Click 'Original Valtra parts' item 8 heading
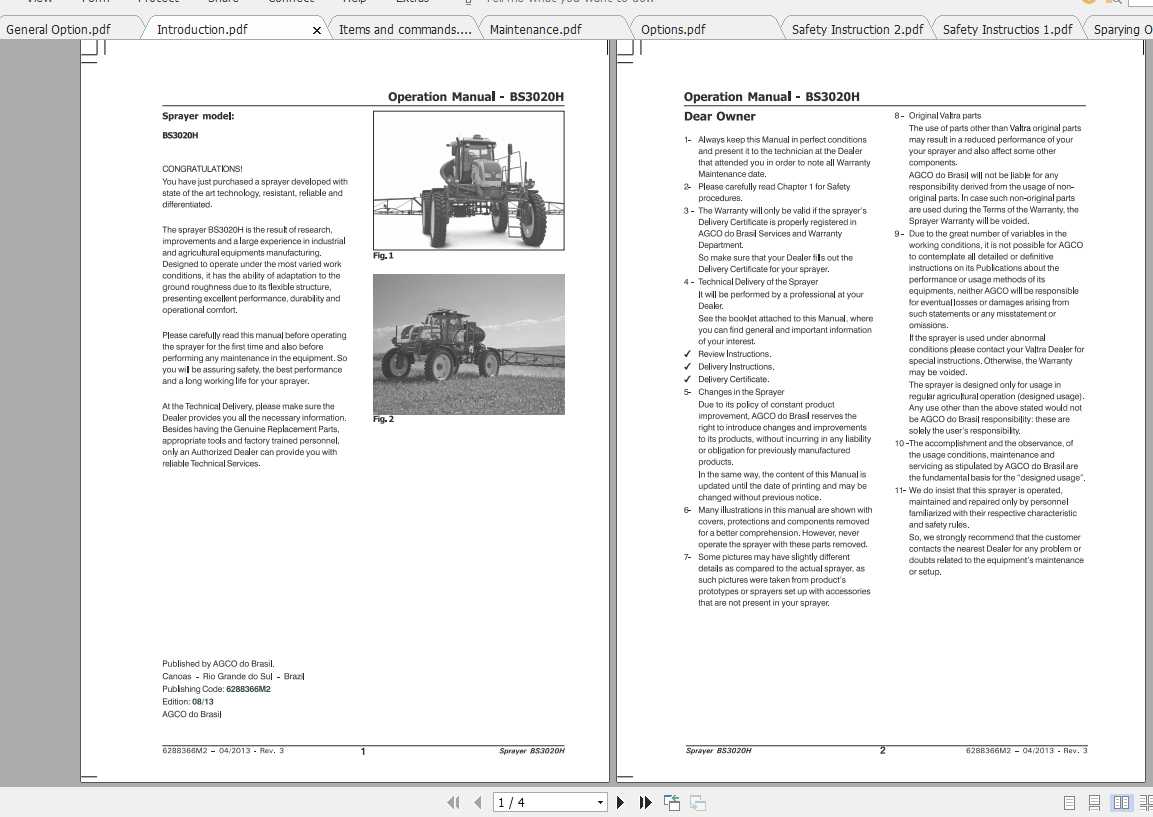The height and width of the screenshot is (817, 1153). [x=945, y=115]
